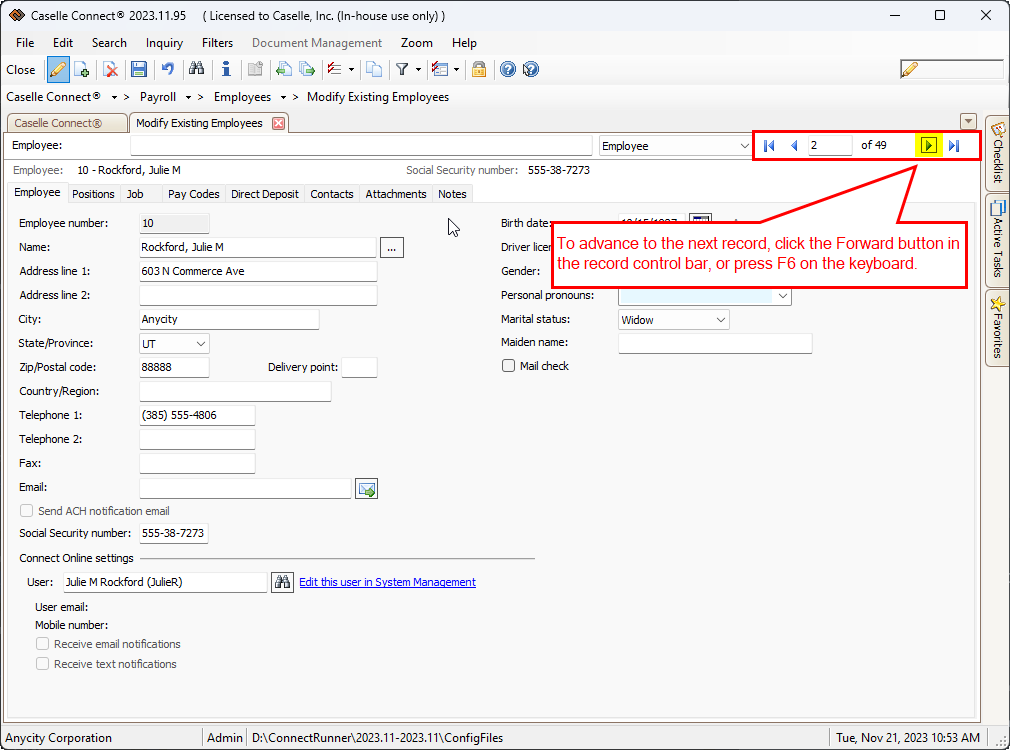The height and width of the screenshot is (750, 1010).
Task: Click the grayed book-clock toolbar icon
Action: [256, 70]
